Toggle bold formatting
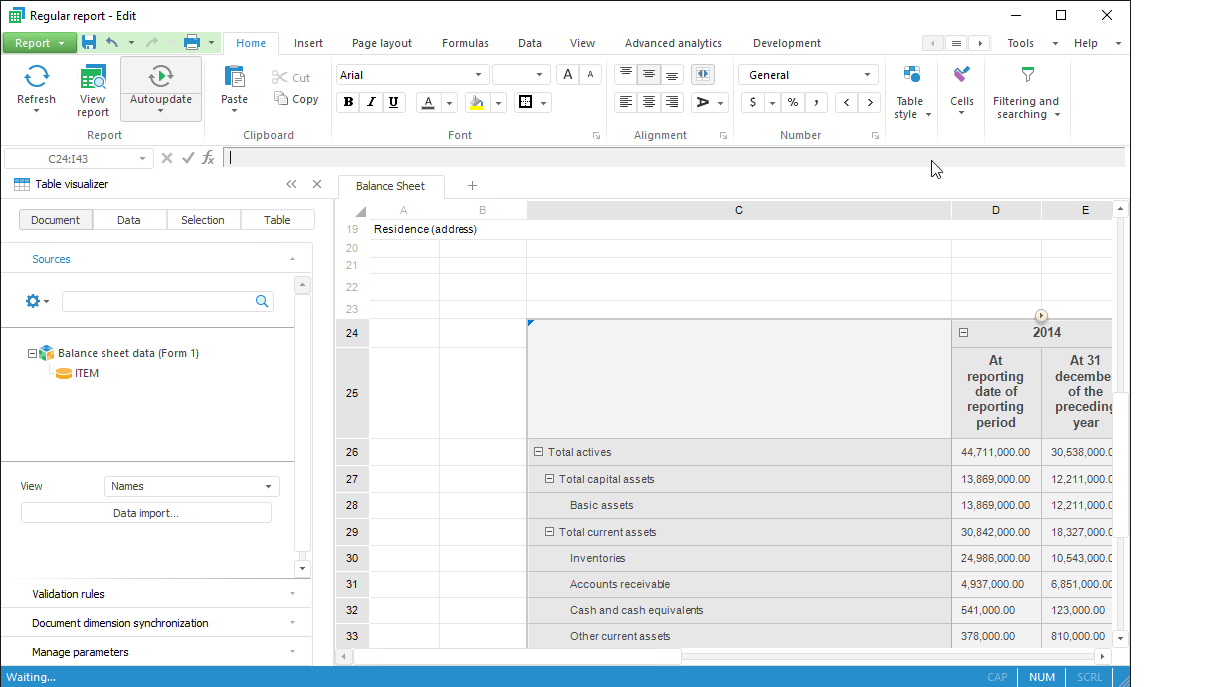This screenshot has width=1213, height=687. (x=348, y=102)
